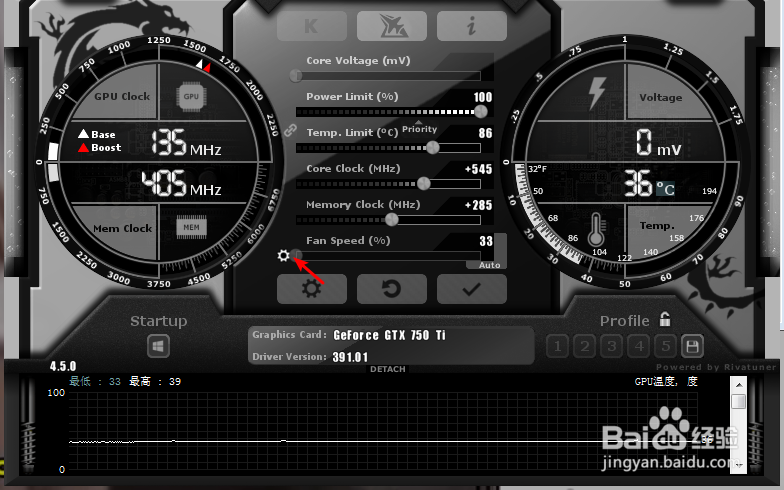Toggle the °C temperature unit
The width and height of the screenshot is (784, 490).
click(665, 189)
